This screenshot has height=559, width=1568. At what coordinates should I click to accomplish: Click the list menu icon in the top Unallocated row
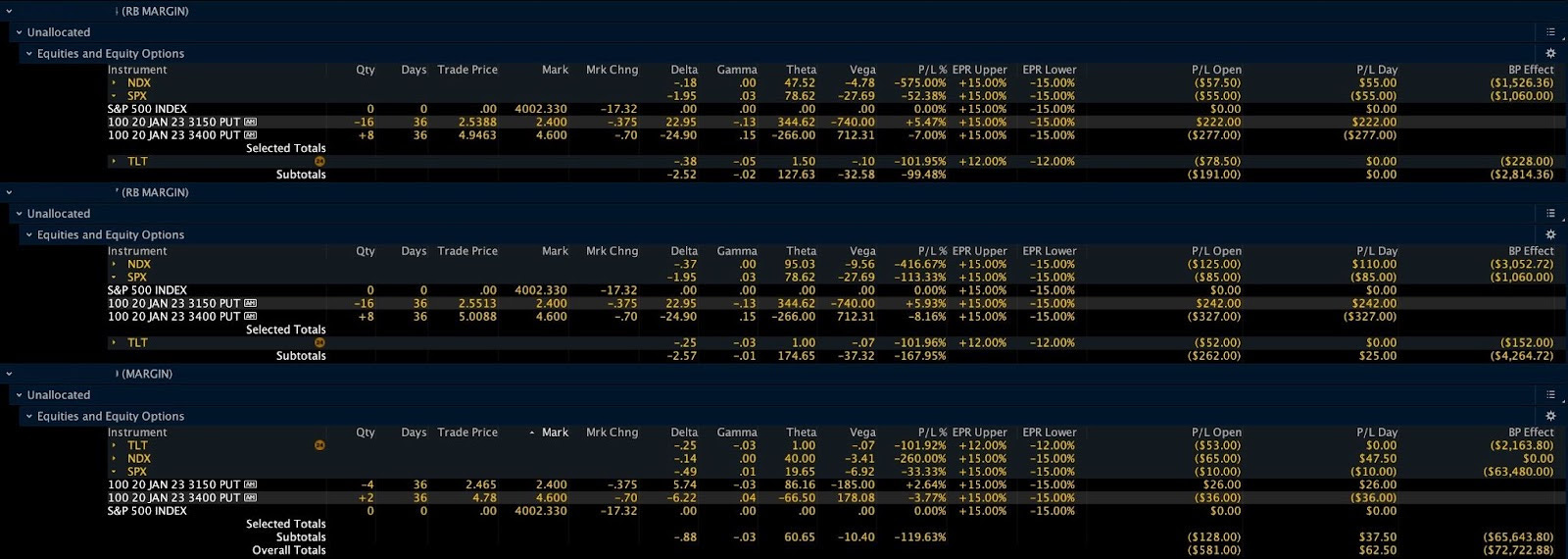(x=1550, y=32)
